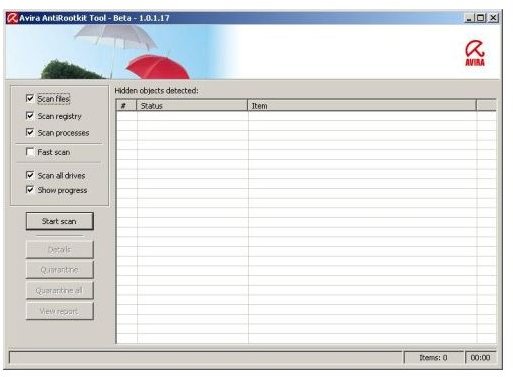Open the Details button
Screen dimensions: 513x377
pyautogui.click(x=60, y=249)
